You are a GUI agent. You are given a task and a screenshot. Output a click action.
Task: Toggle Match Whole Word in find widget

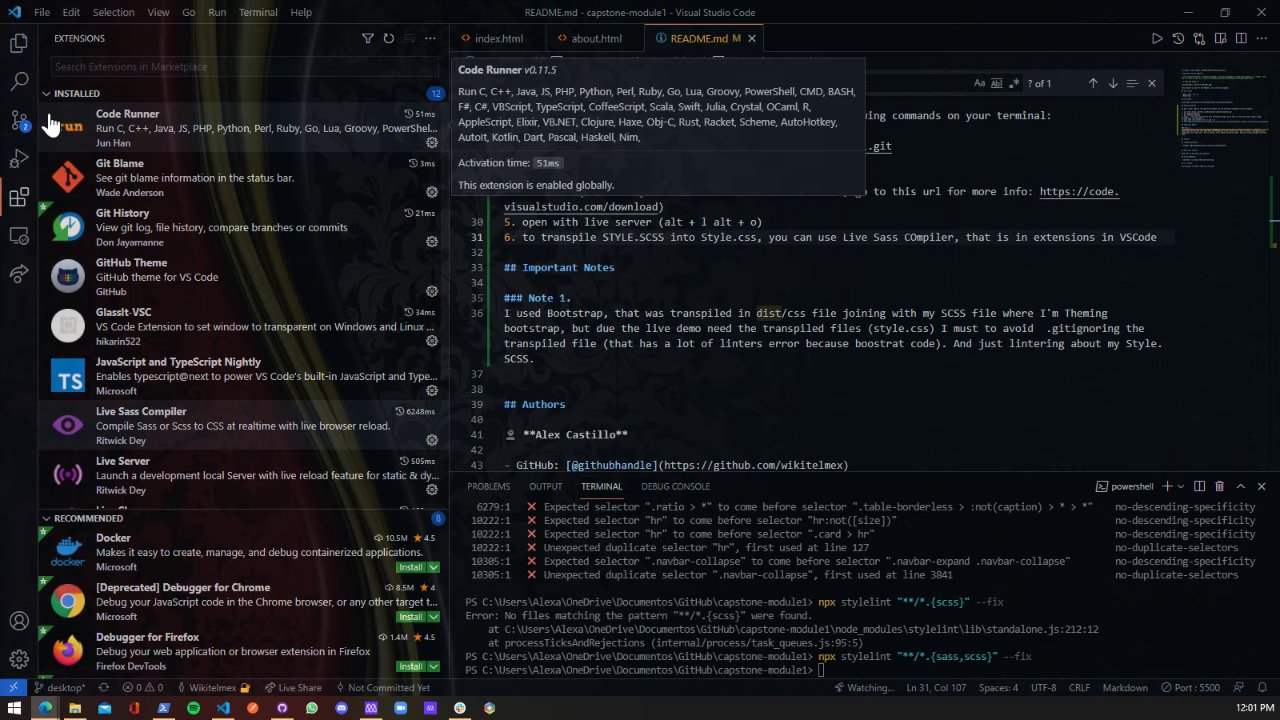point(998,83)
